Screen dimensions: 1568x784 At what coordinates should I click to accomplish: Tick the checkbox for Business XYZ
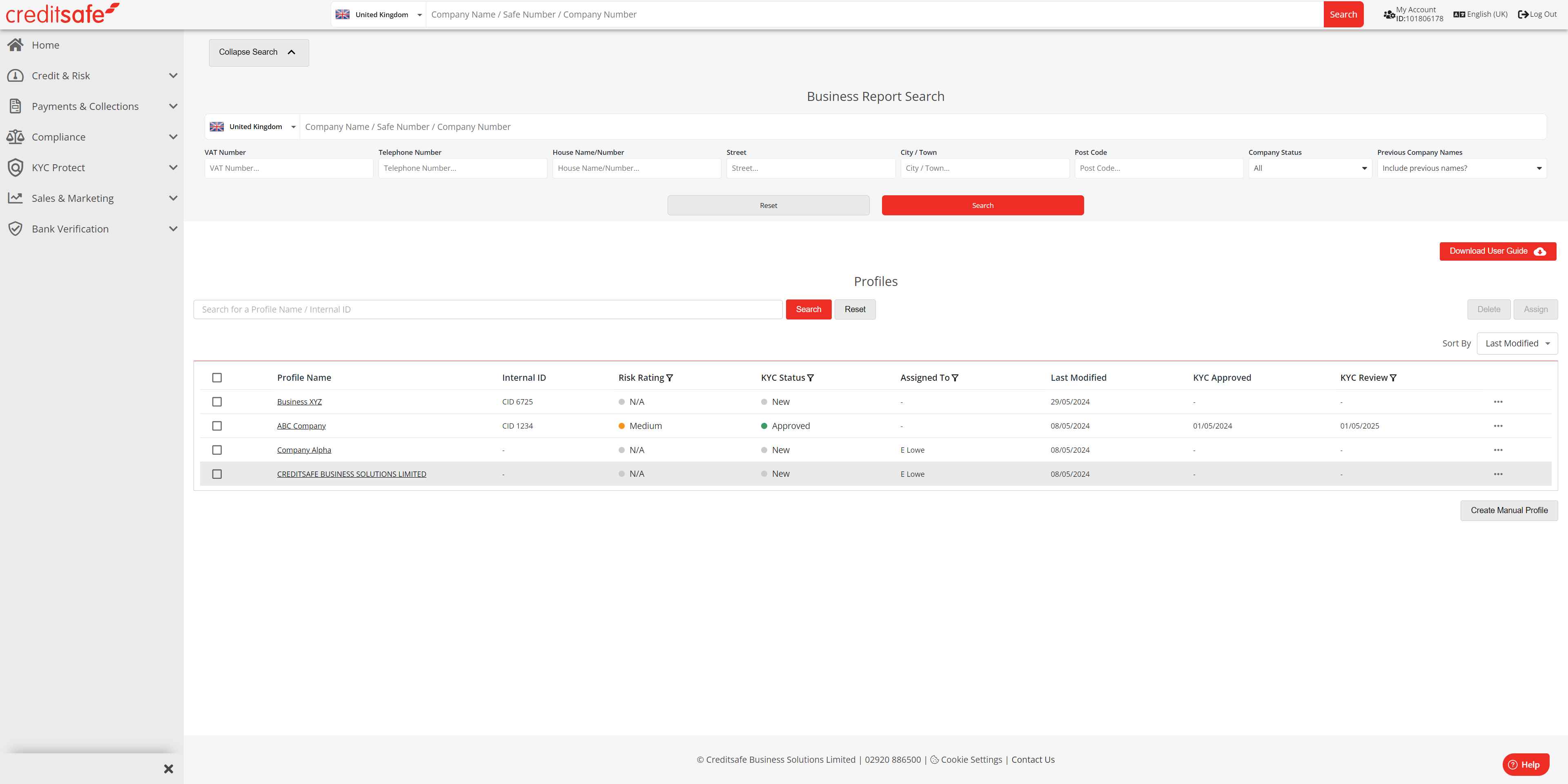pyautogui.click(x=217, y=402)
